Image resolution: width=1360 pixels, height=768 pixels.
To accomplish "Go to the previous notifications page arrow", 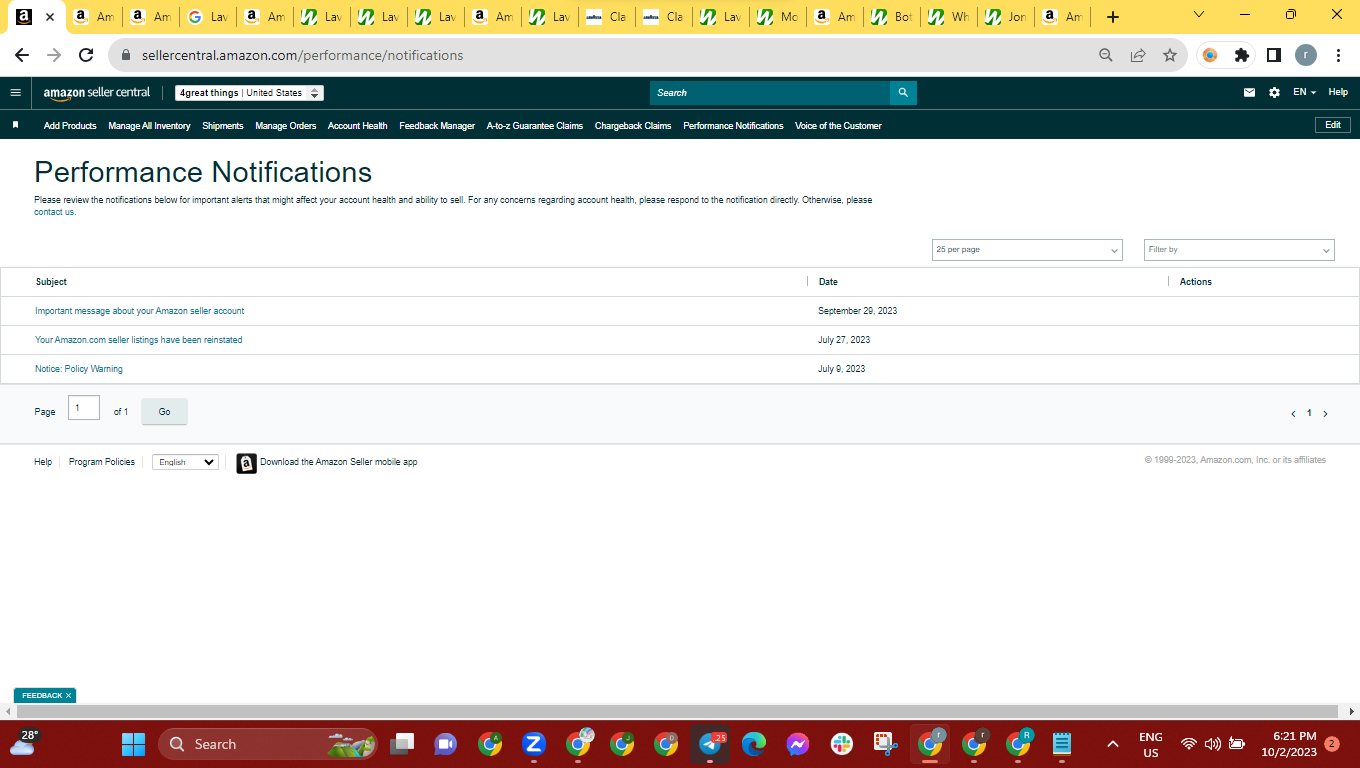I will [1293, 413].
